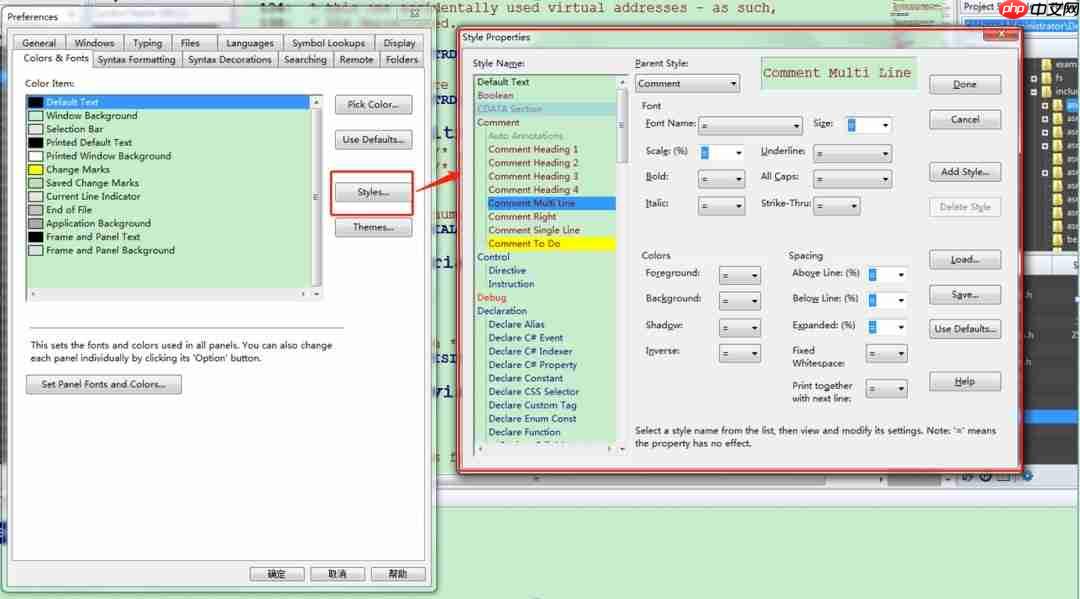Select Window Background color item
Image resolution: width=1080 pixels, height=599 pixels.
click(91, 116)
